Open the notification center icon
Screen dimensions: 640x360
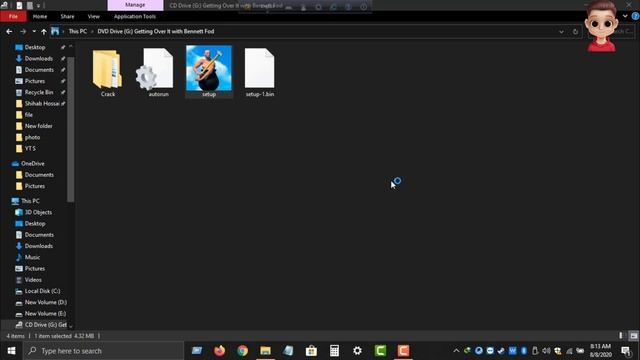point(626,351)
